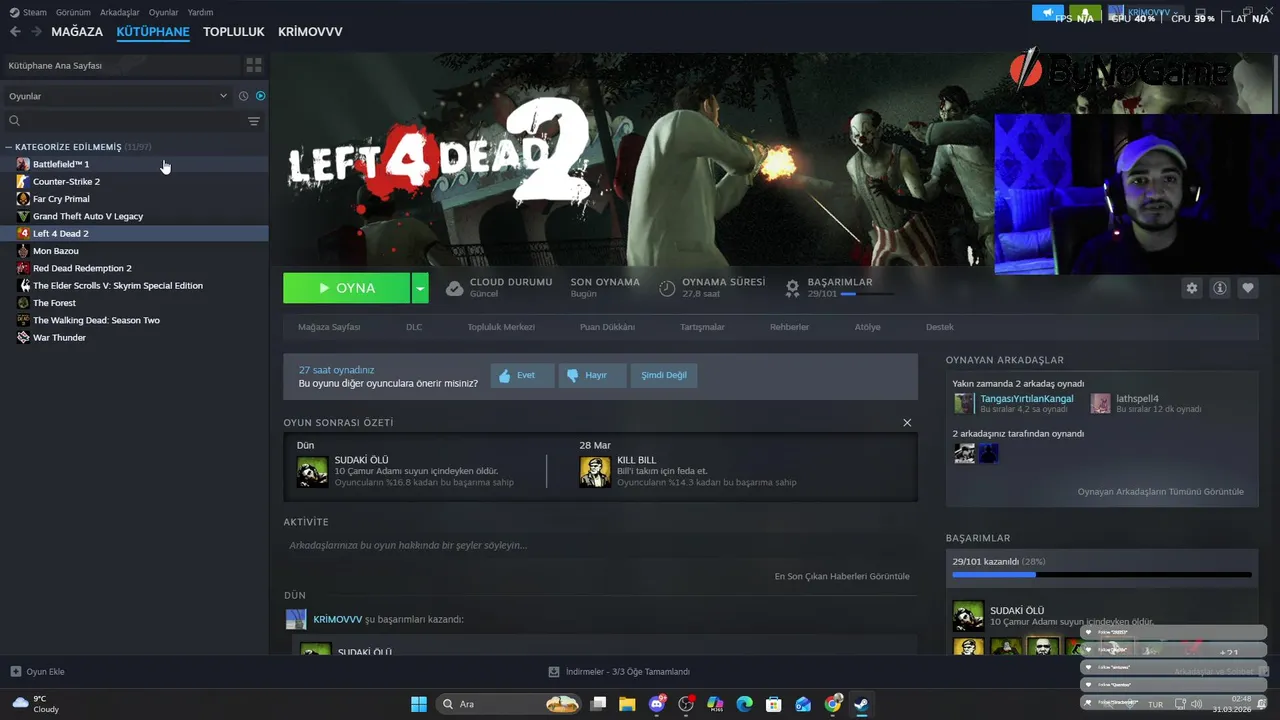
Task: Go back with the left arrow
Action: pos(15,32)
